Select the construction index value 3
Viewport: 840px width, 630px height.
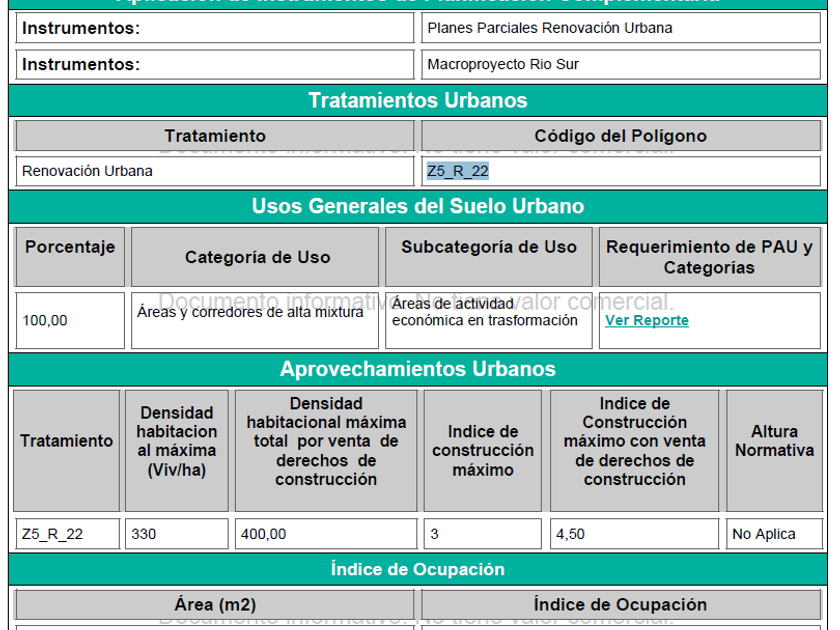483,534
